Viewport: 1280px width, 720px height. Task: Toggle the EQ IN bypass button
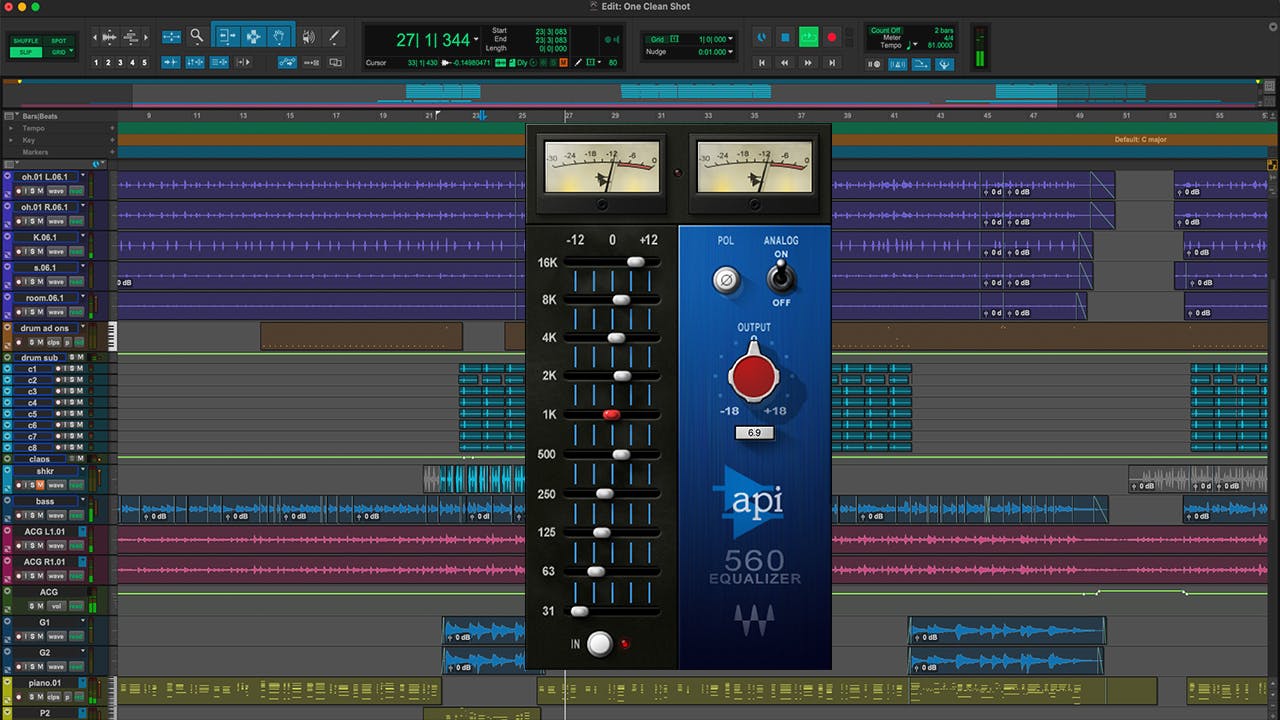click(599, 644)
